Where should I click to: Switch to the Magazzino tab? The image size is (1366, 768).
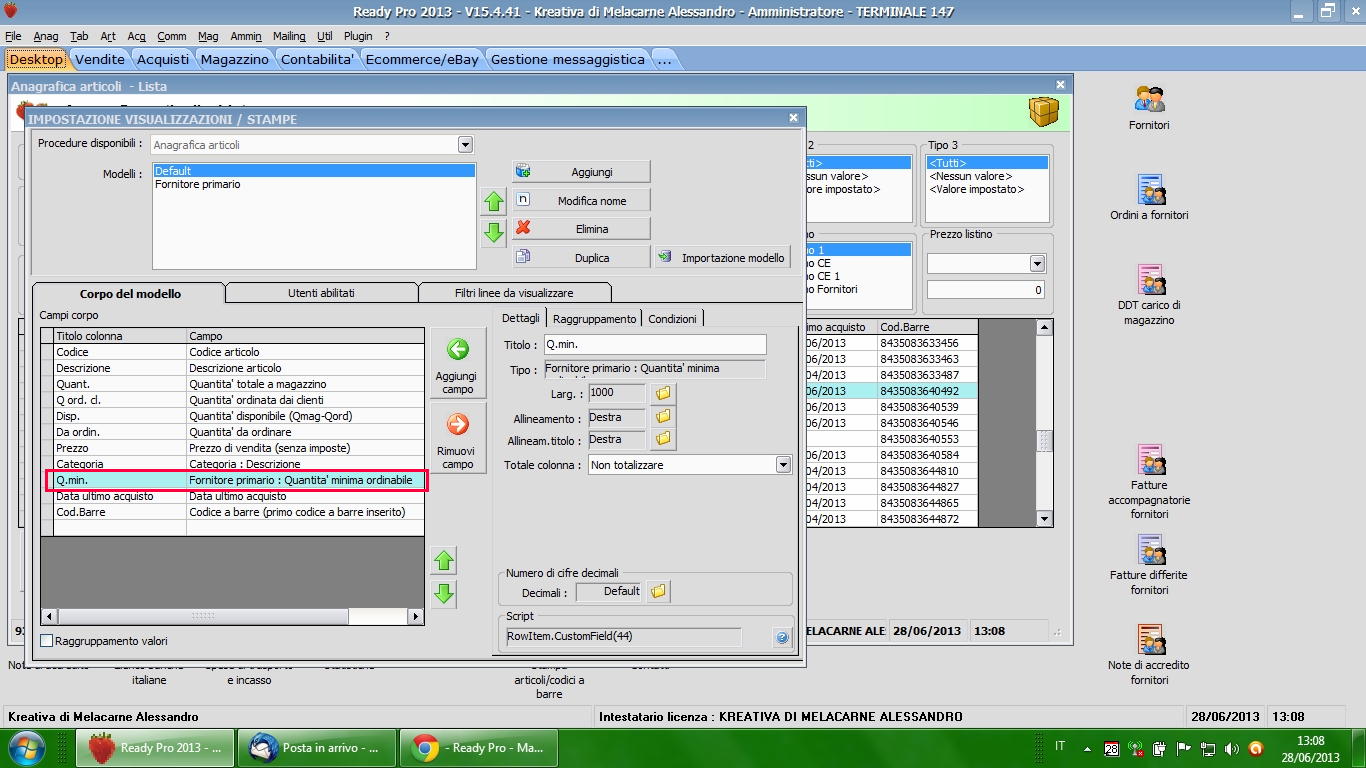235,59
